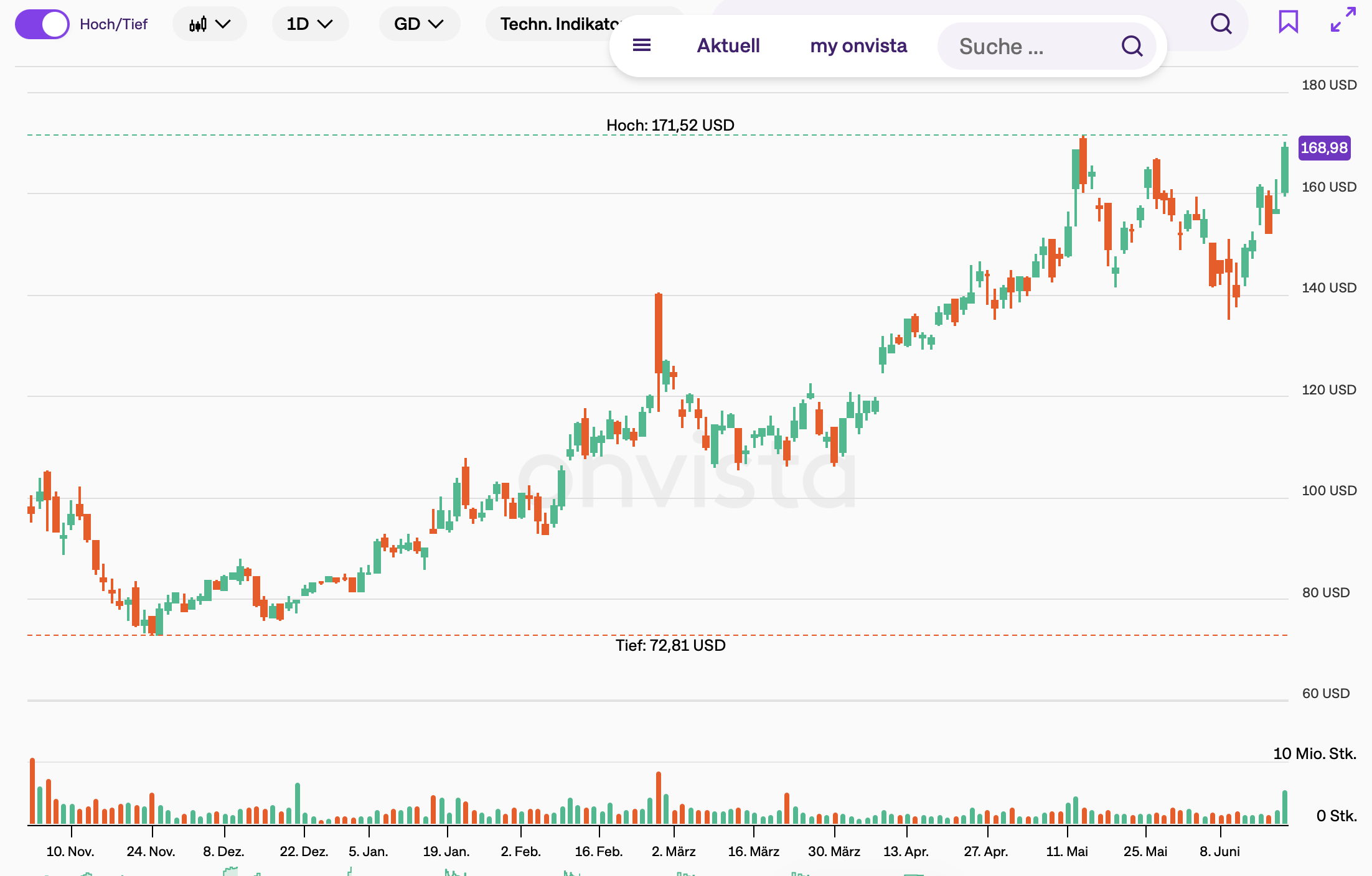
Task: Click the chart search magnifier icon at top right
Action: (1221, 24)
